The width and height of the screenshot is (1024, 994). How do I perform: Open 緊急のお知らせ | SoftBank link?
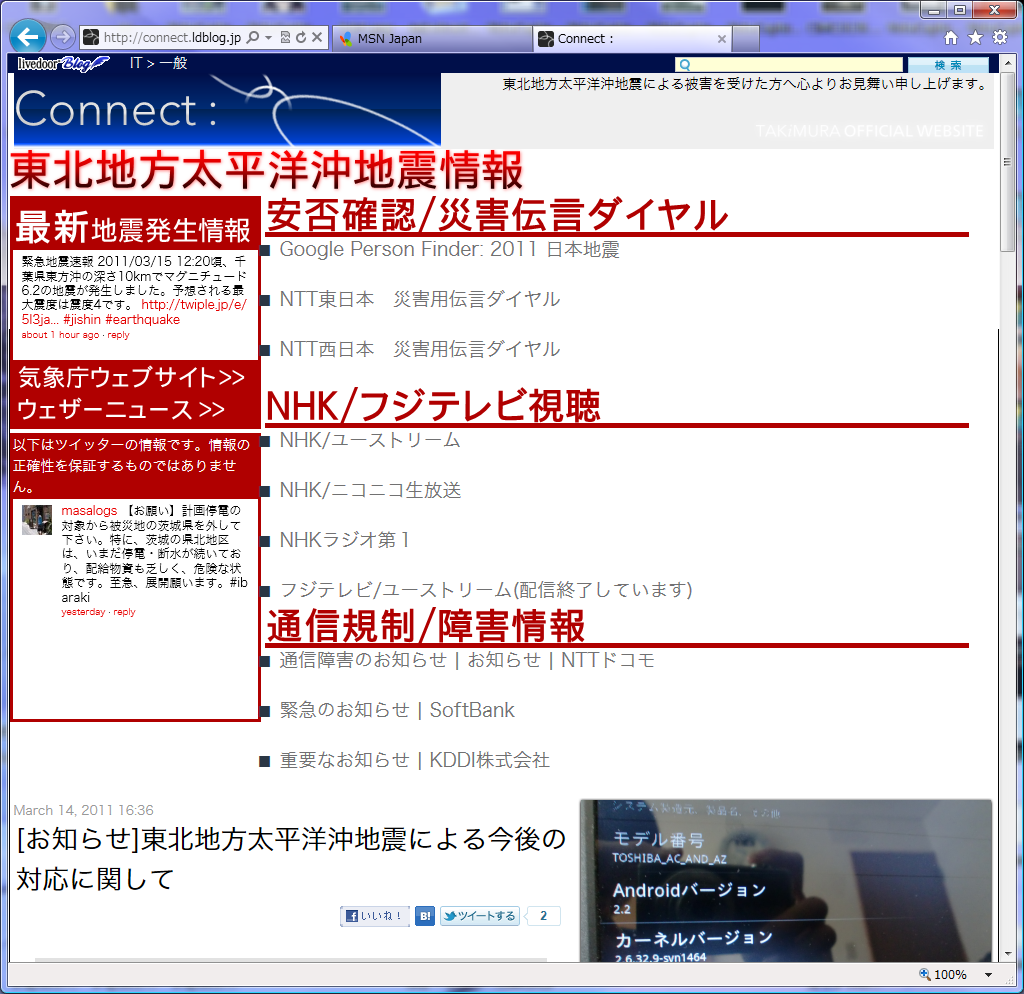397,710
